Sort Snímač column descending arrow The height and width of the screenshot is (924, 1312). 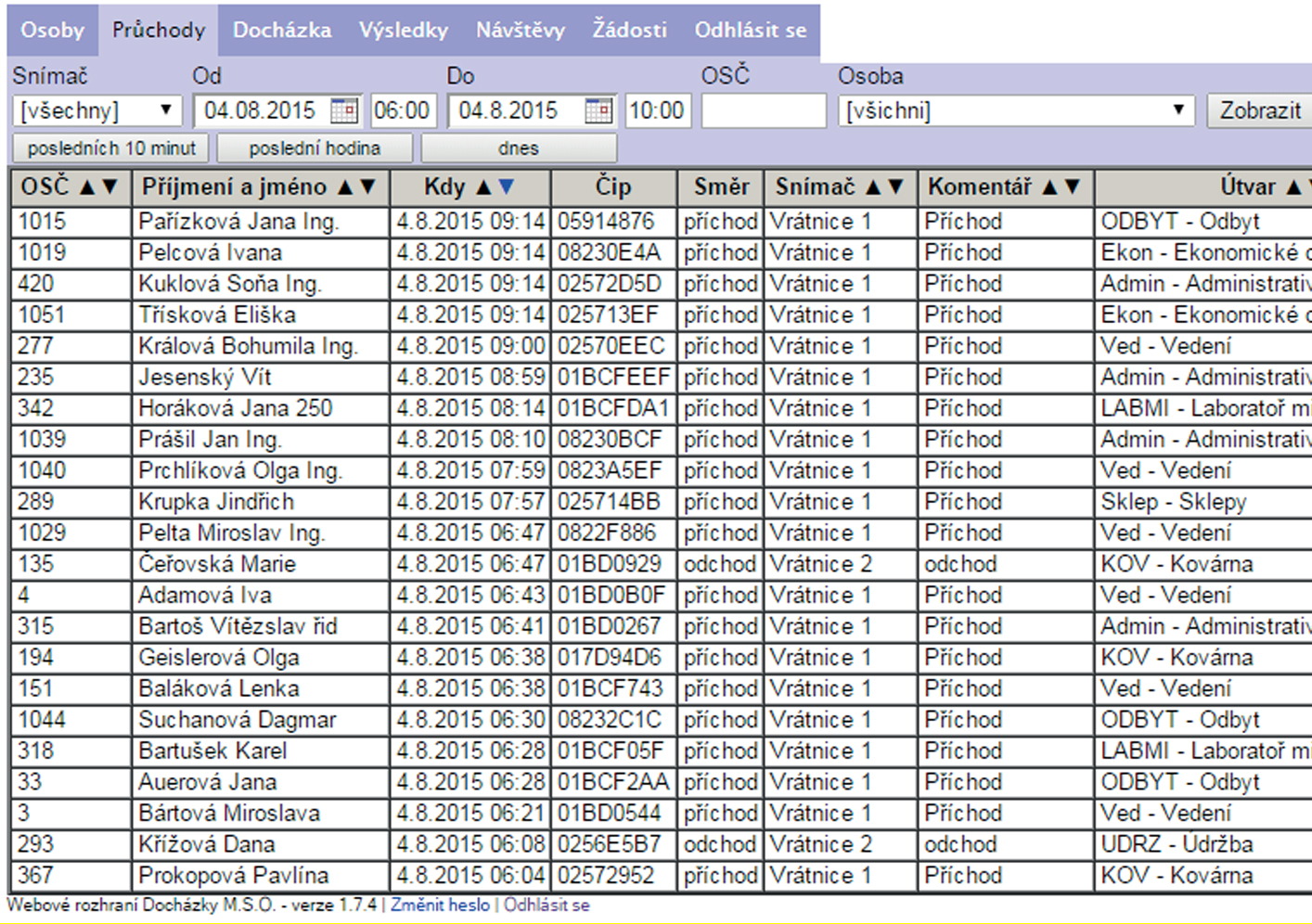895,187
